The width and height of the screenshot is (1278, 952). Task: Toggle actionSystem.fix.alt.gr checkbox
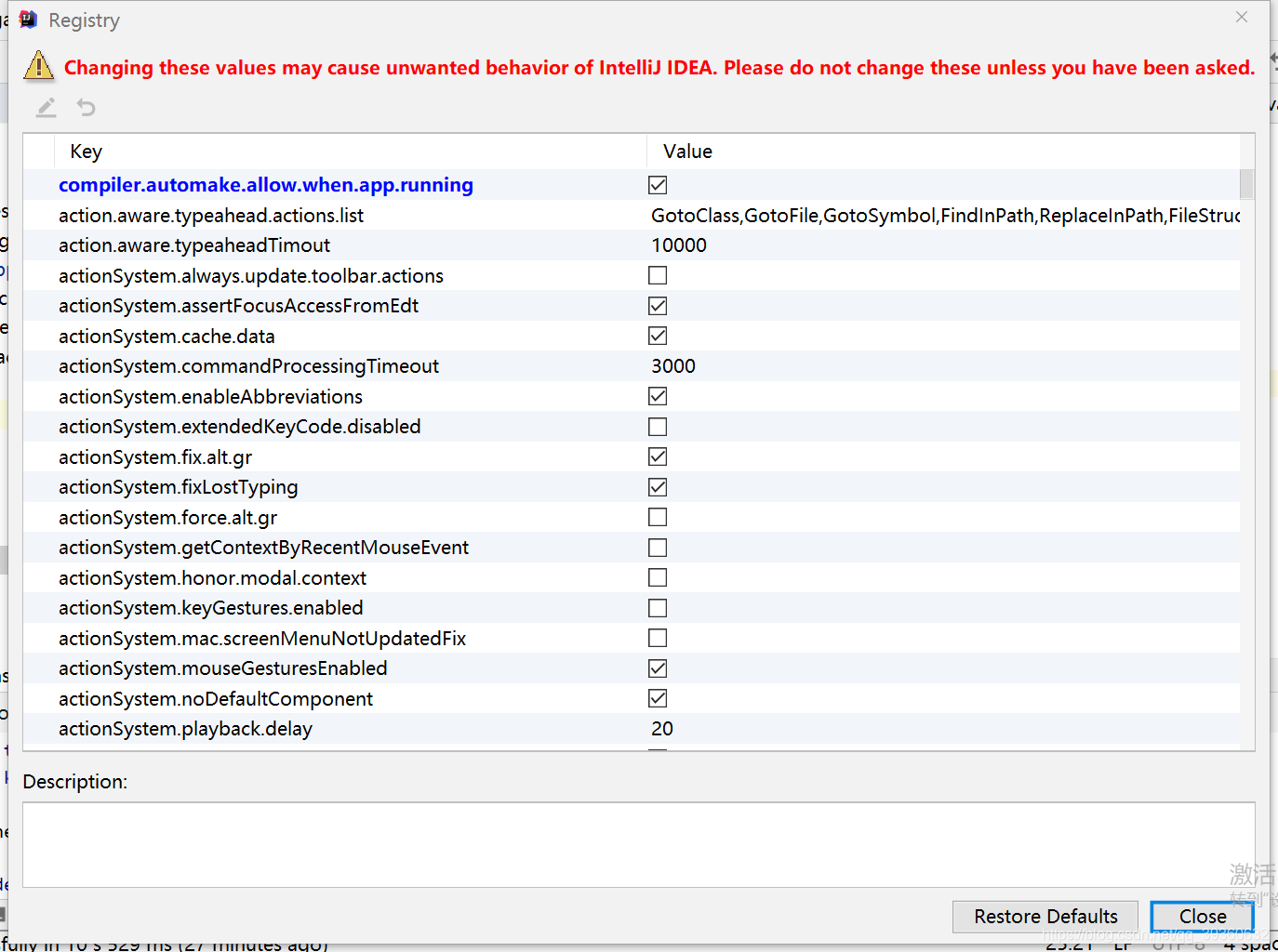[658, 456]
